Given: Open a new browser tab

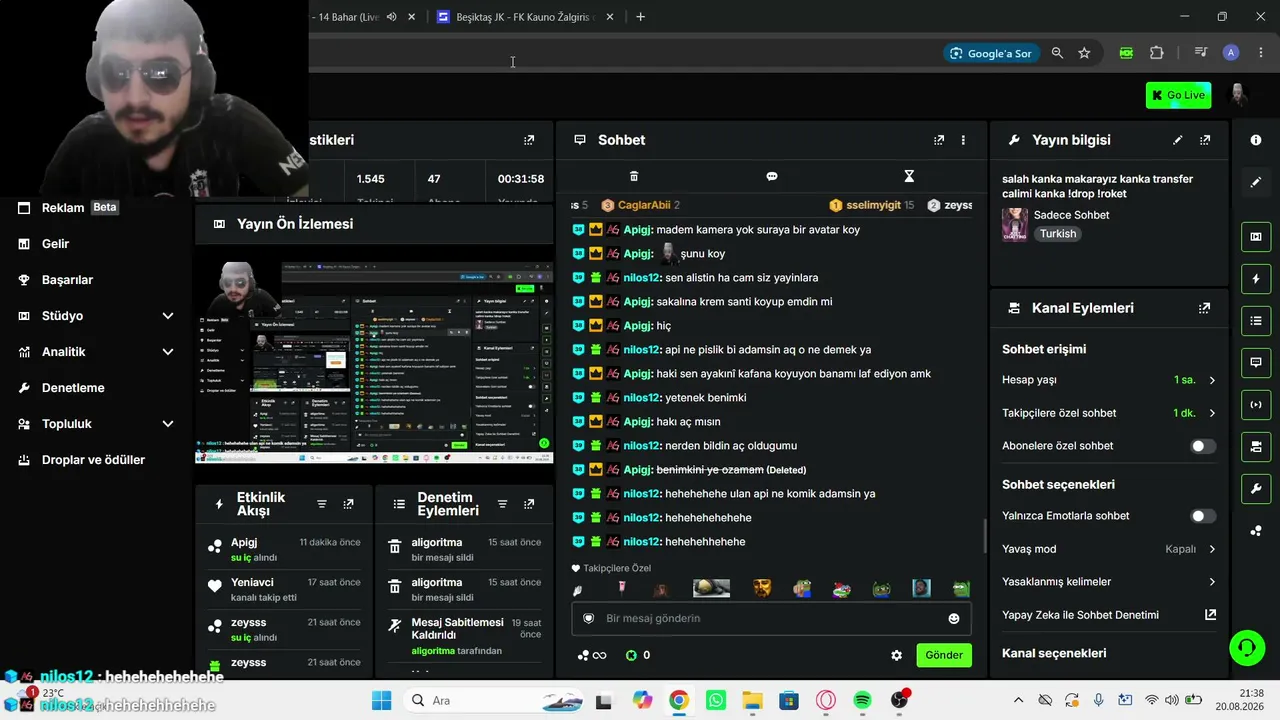Looking at the screenshot, I should tap(641, 17).
